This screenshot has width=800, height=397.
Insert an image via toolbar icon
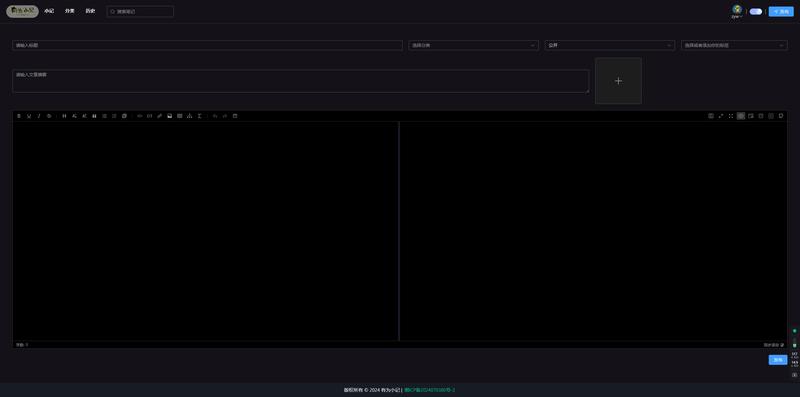click(x=169, y=116)
